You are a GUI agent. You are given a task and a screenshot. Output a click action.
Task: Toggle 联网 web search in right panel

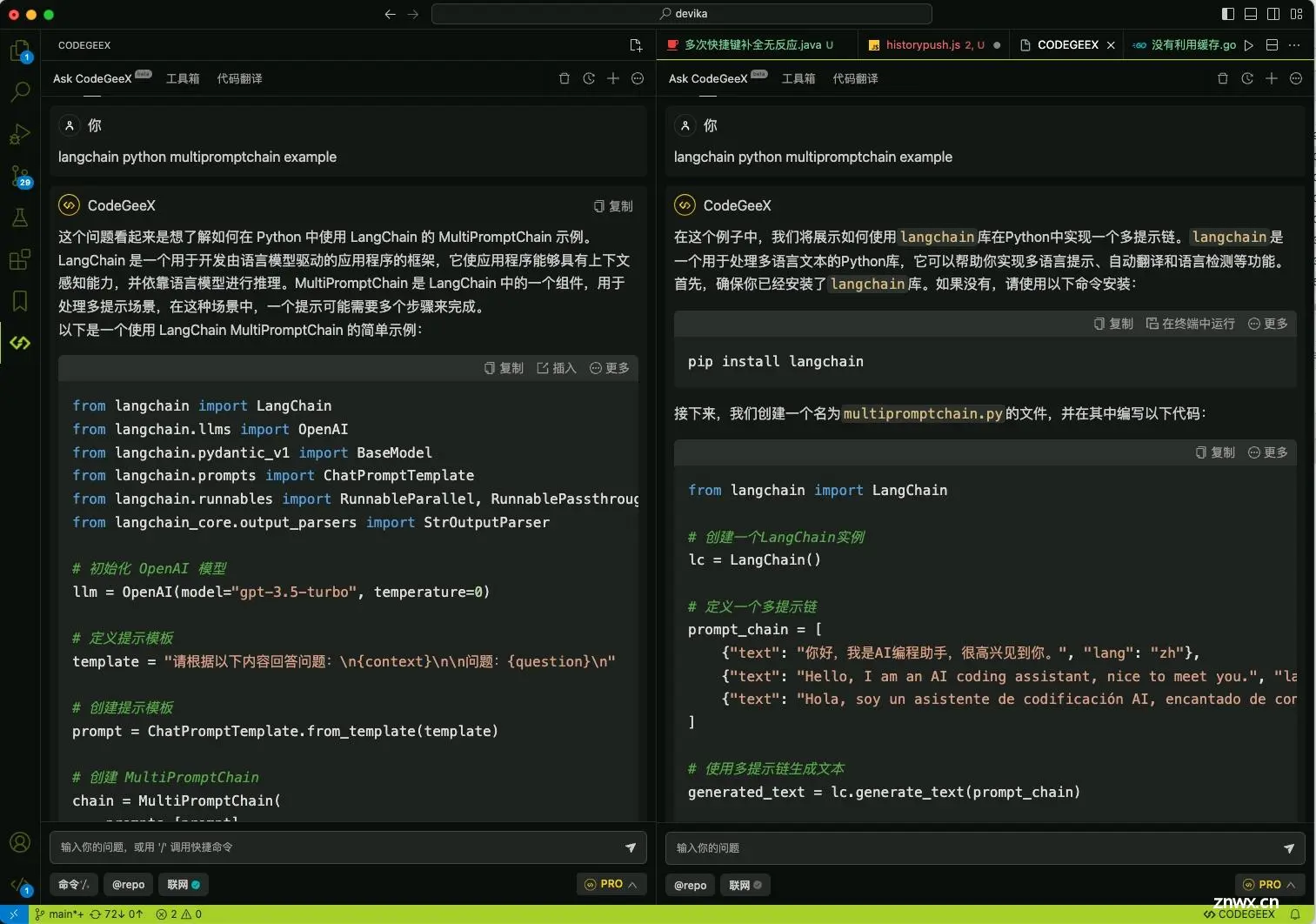pyautogui.click(x=746, y=885)
